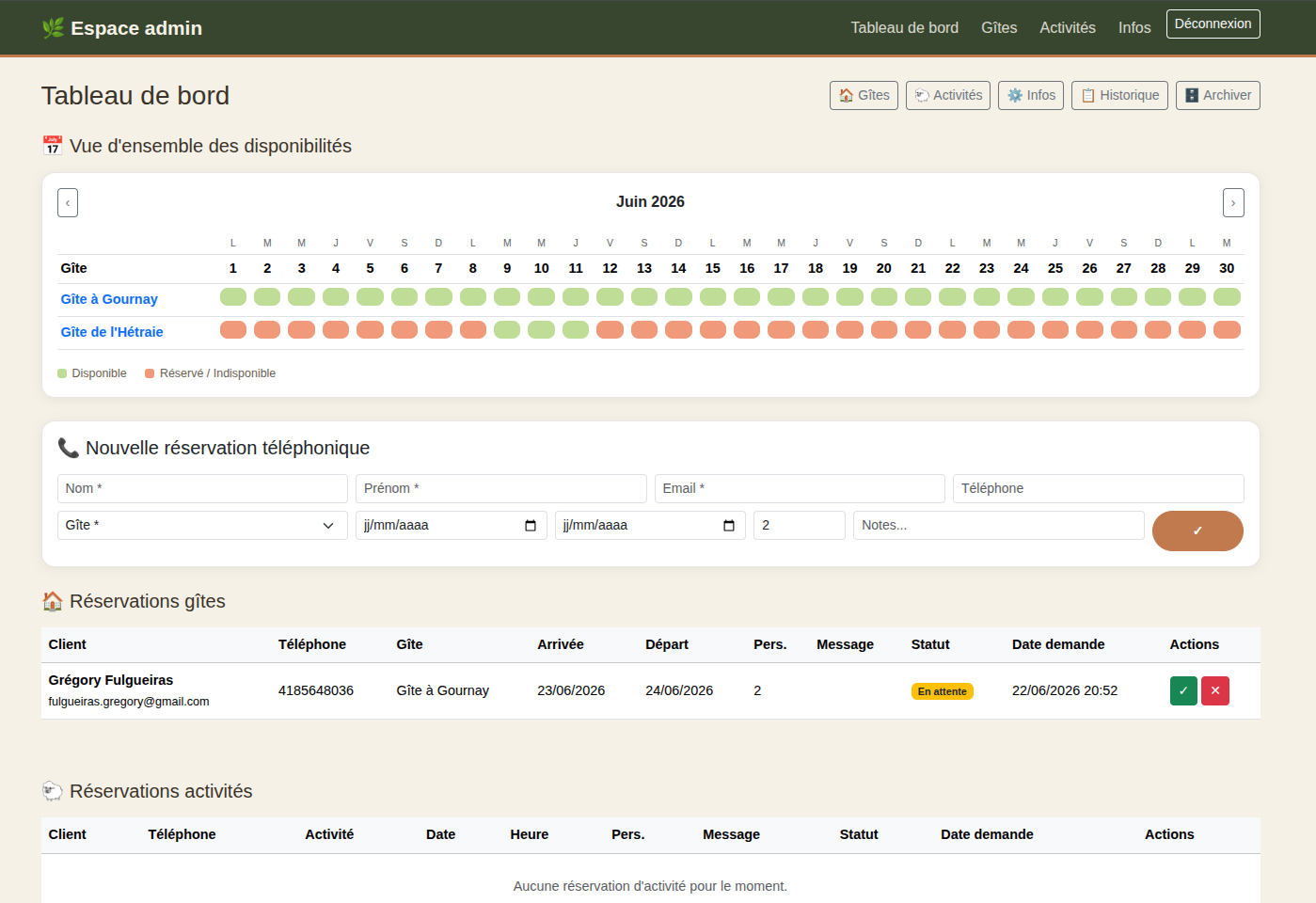
Task: Click the Gîtes shortcut button with house icon
Action: [x=864, y=95]
